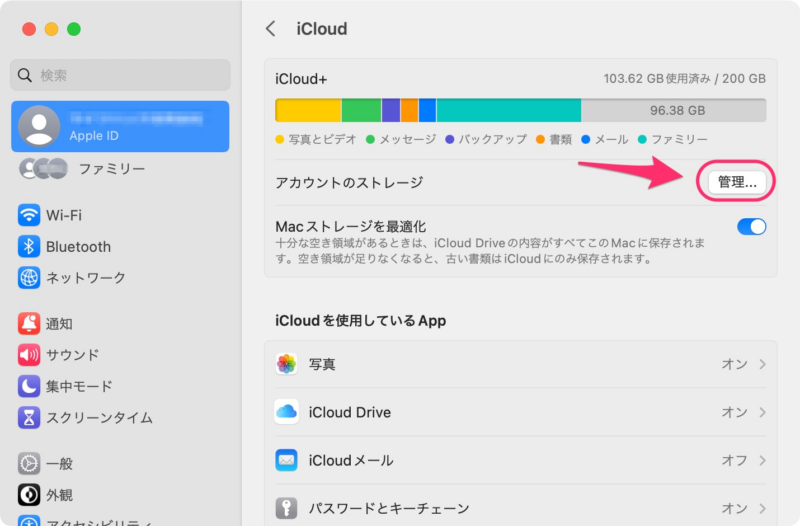Open ファミリー sharing settings

point(120,168)
